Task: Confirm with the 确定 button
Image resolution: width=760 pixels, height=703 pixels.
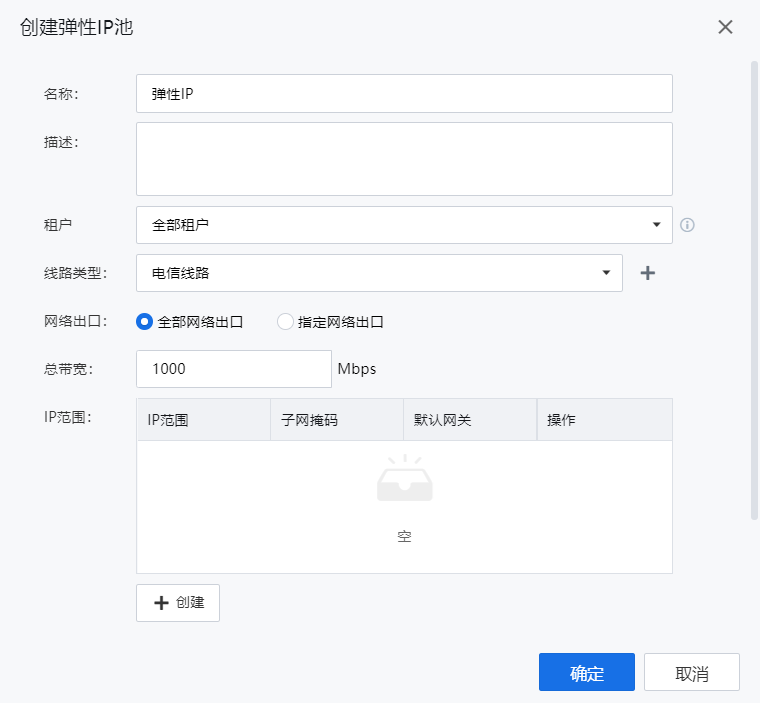Action: pyautogui.click(x=586, y=672)
